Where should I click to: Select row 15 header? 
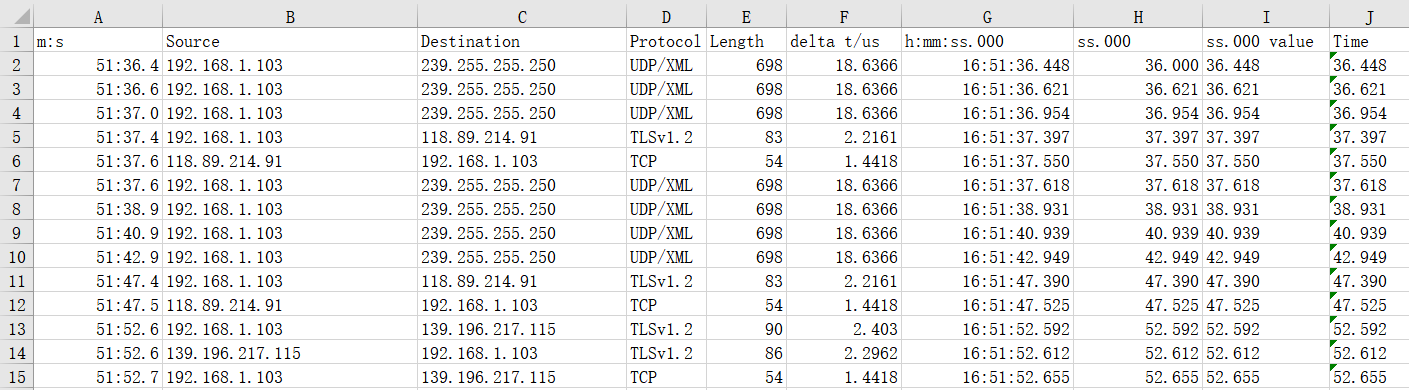(17, 377)
